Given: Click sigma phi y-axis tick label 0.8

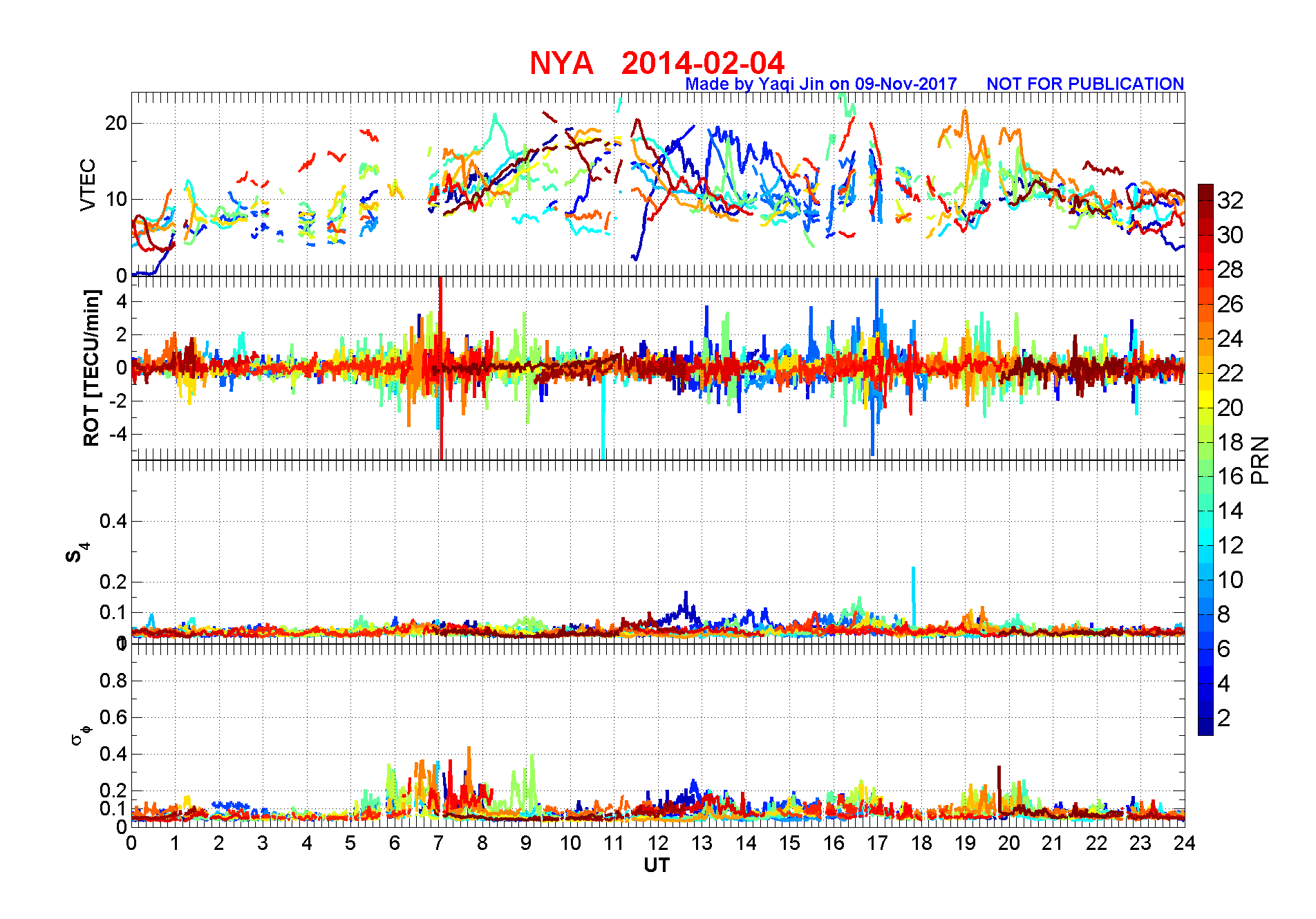Looking at the screenshot, I should (113, 681).
